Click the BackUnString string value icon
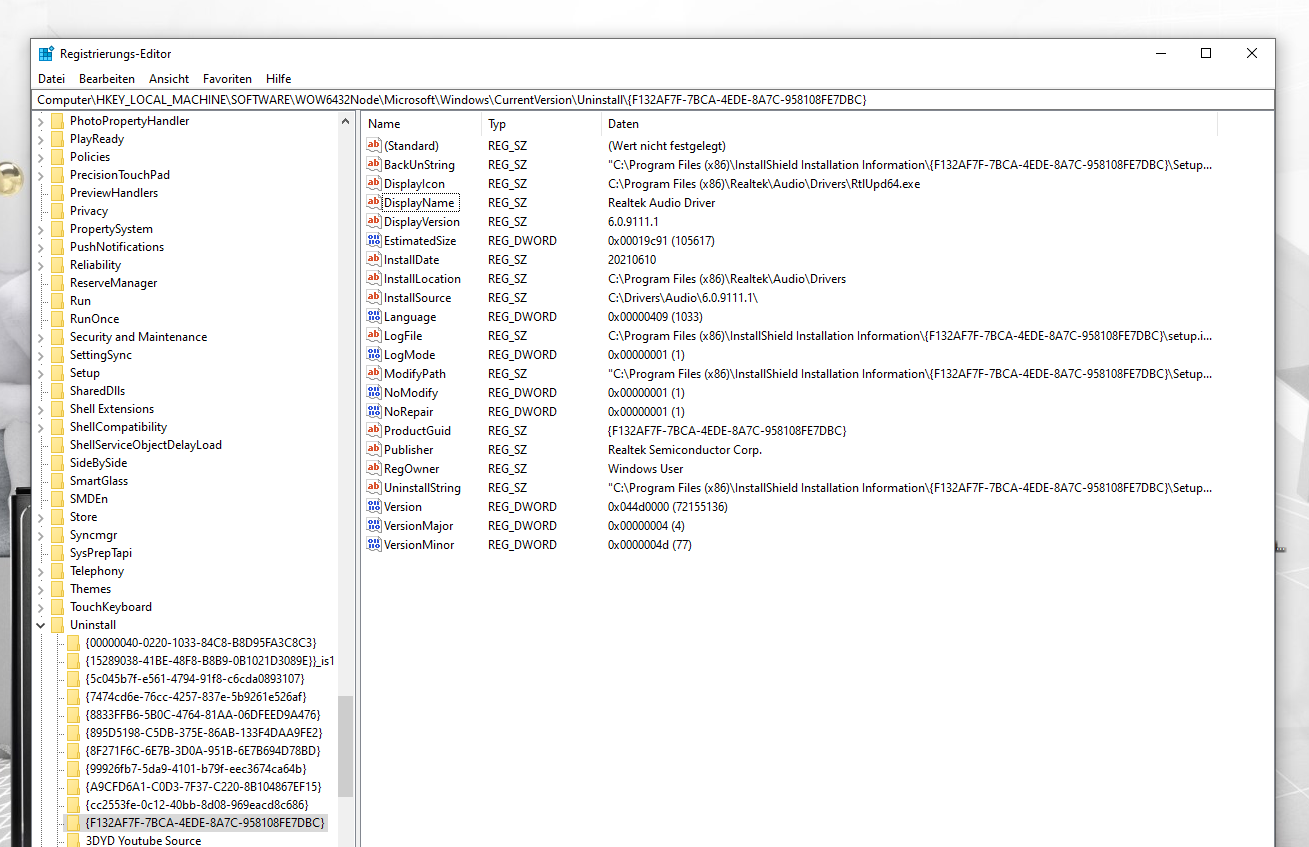Image resolution: width=1309 pixels, height=847 pixels. (x=374, y=164)
